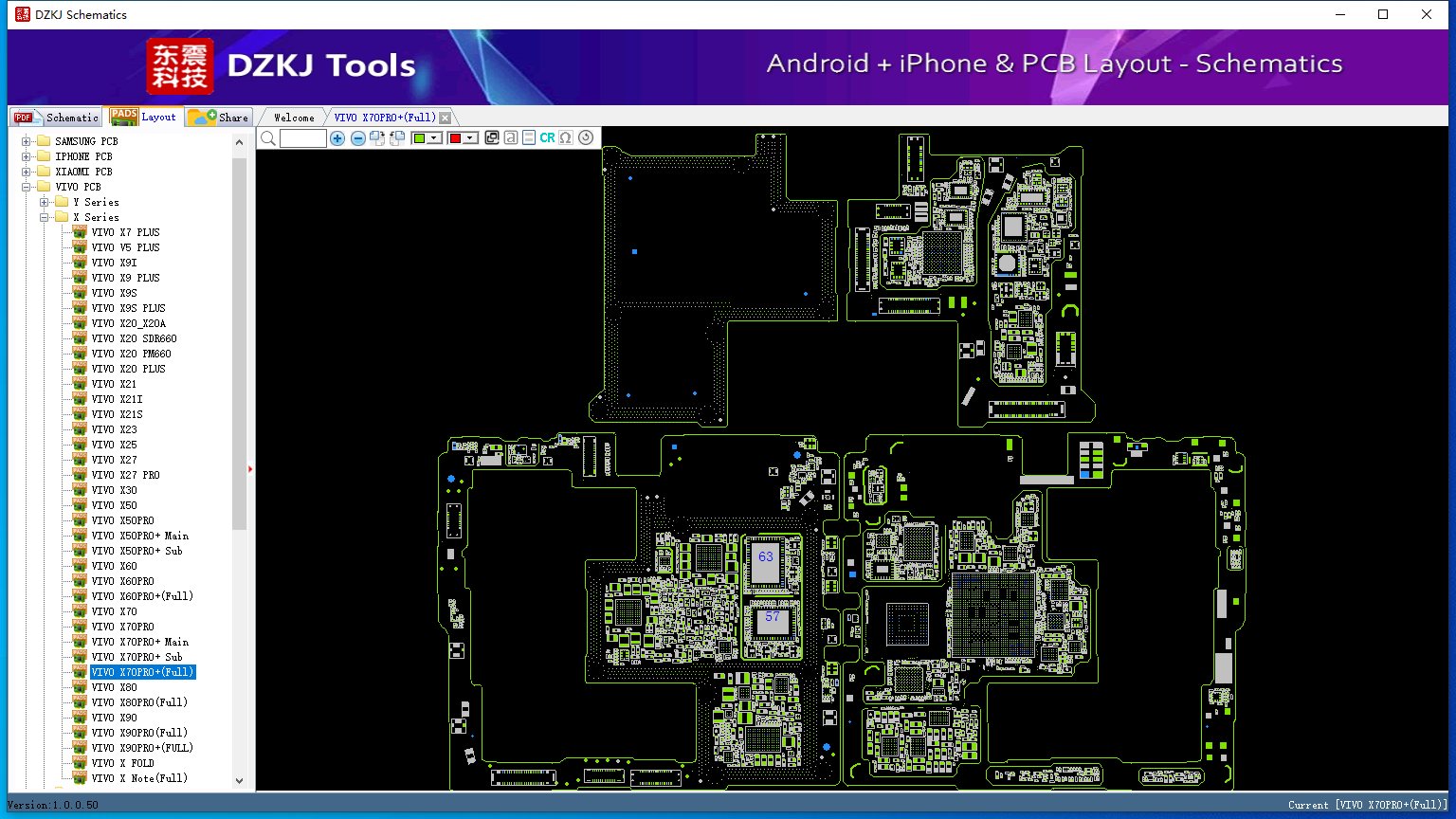This screenshot has width=1456, height=819.
Task: Open the VIVO X70PRO+ Sub layout
Action: [x=136, y=657]
